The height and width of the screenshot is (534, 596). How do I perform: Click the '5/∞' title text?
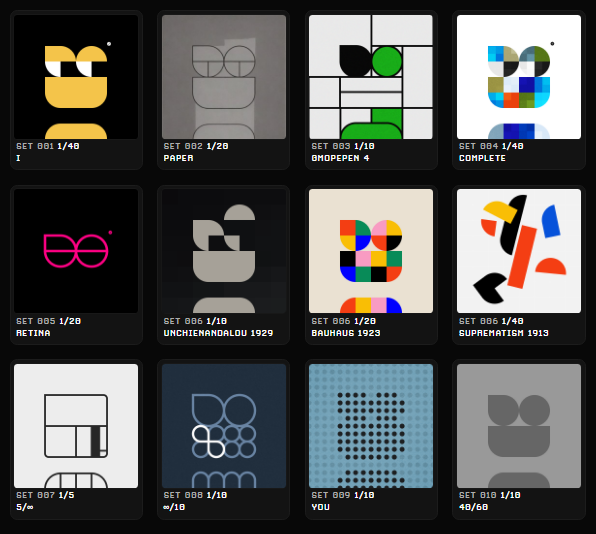[25, 507]
